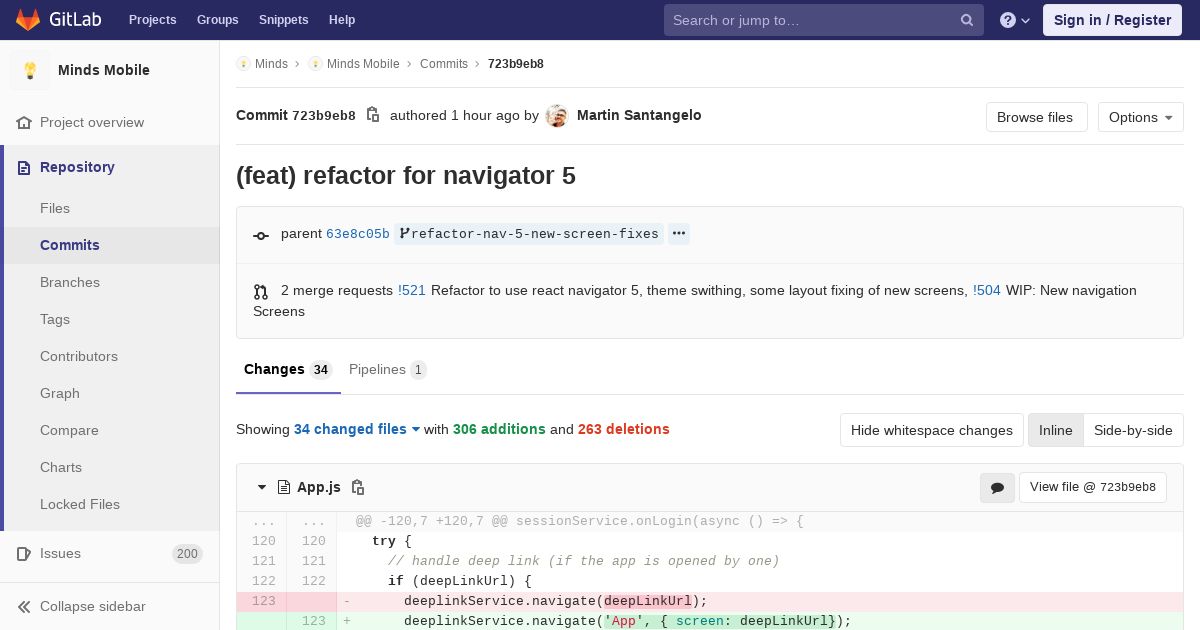This screenshot has height=630, width=1200.
Task: Select Inline diff view
Action: click(1055, 430)
